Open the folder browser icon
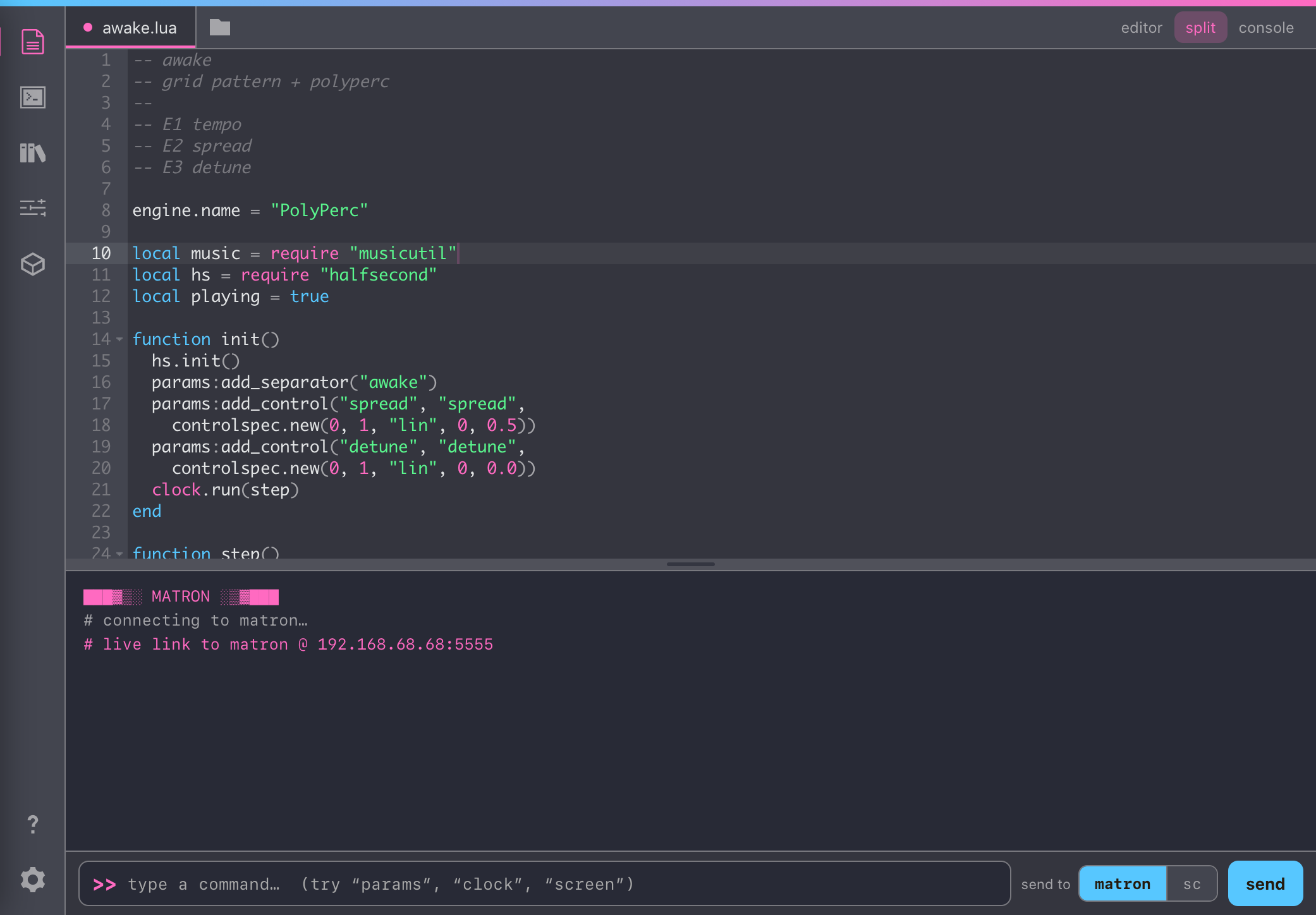The width and height of the screenshot is (1316, 915). [x=220, y=27]
